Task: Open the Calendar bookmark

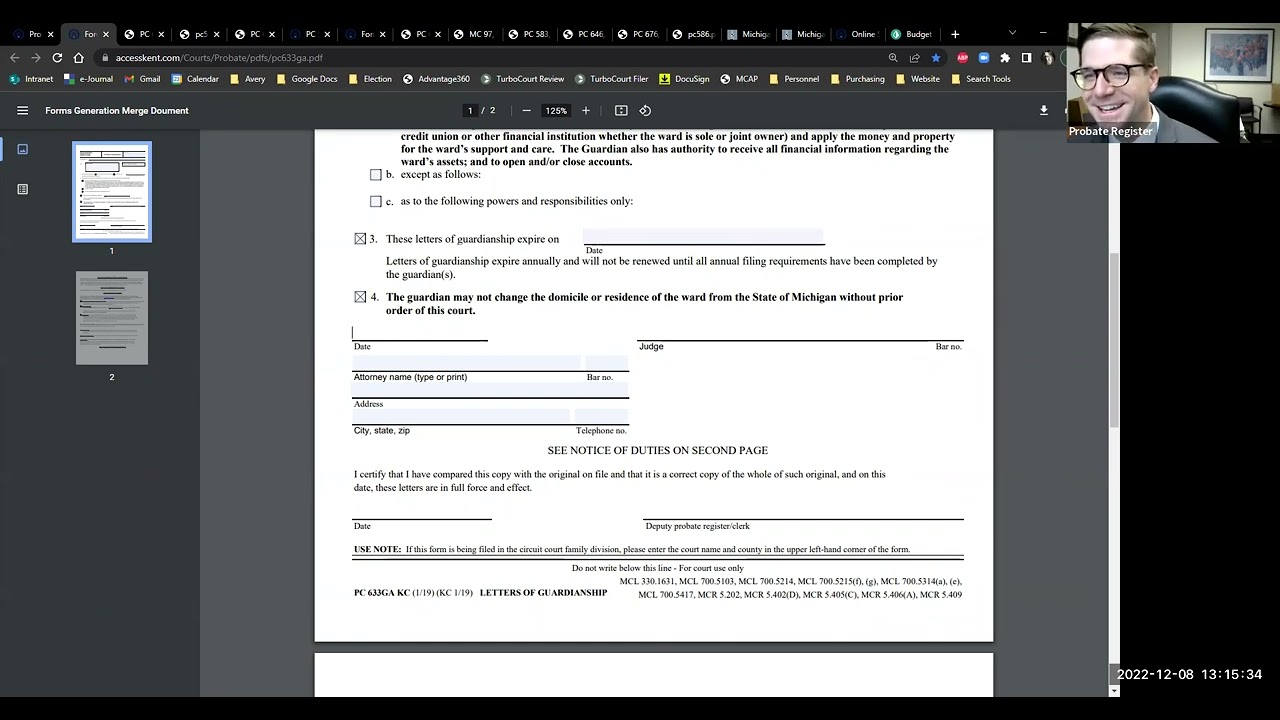Action: [195, 79]
